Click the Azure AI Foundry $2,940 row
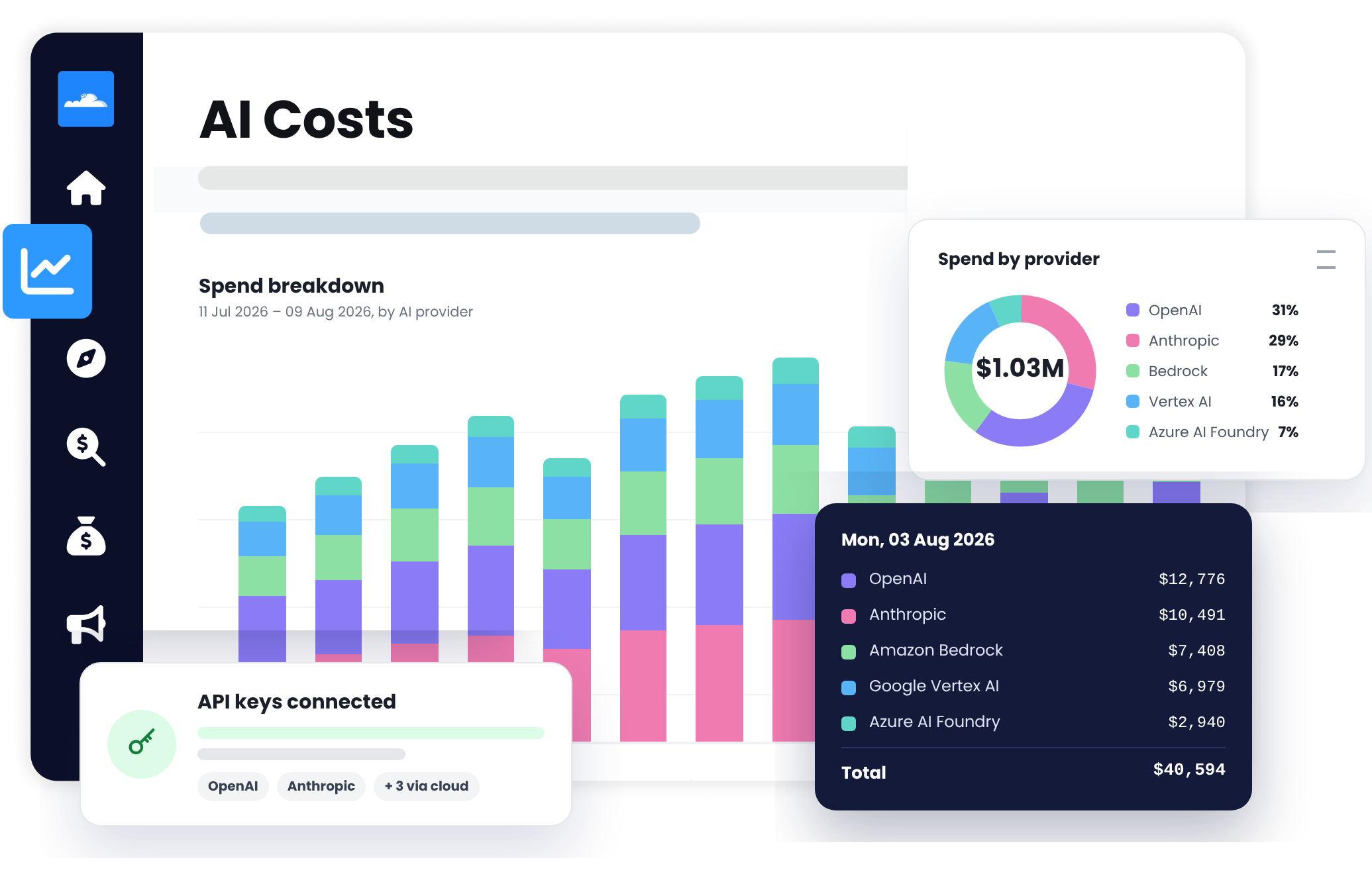This screenshot has height=880, width=1372. click(x=1033, y=722)
